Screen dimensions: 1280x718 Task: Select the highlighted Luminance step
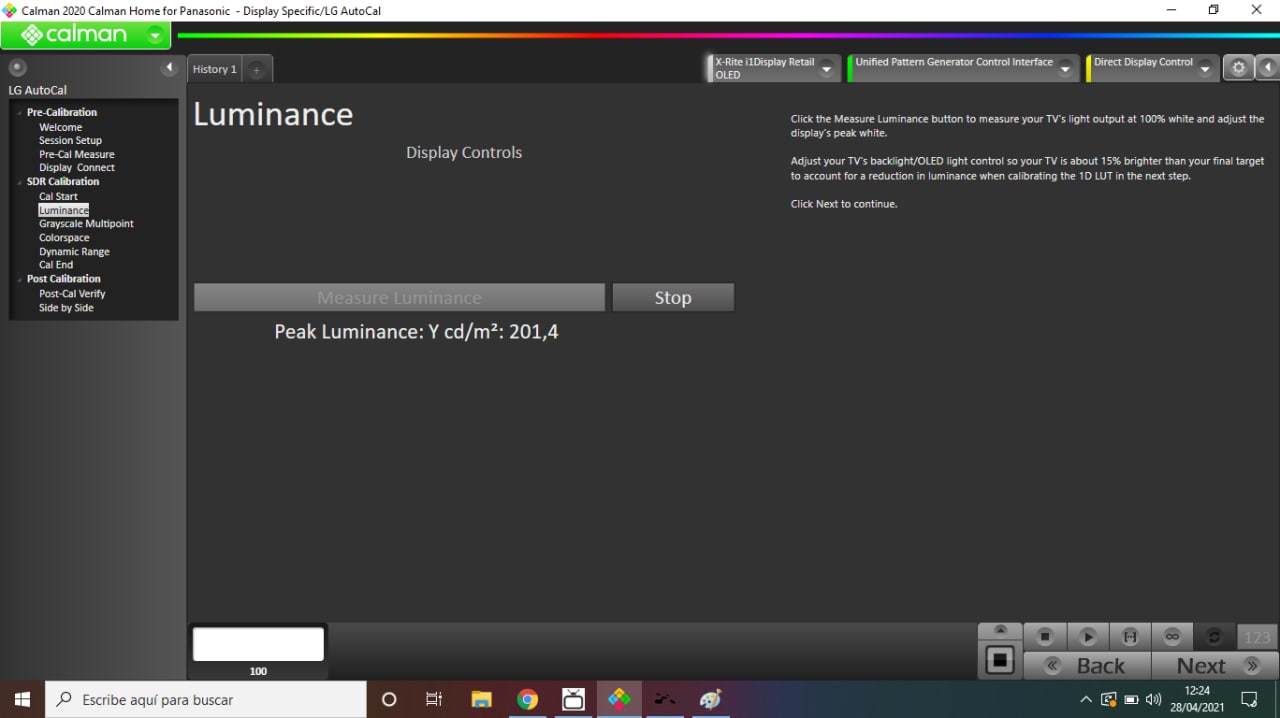point(64,210)
